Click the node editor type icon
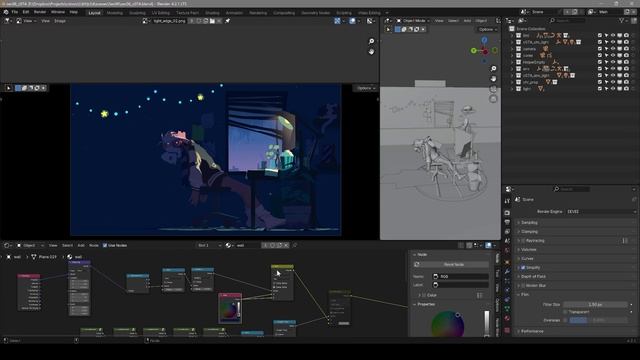The image size is (640, 360). 7,245
